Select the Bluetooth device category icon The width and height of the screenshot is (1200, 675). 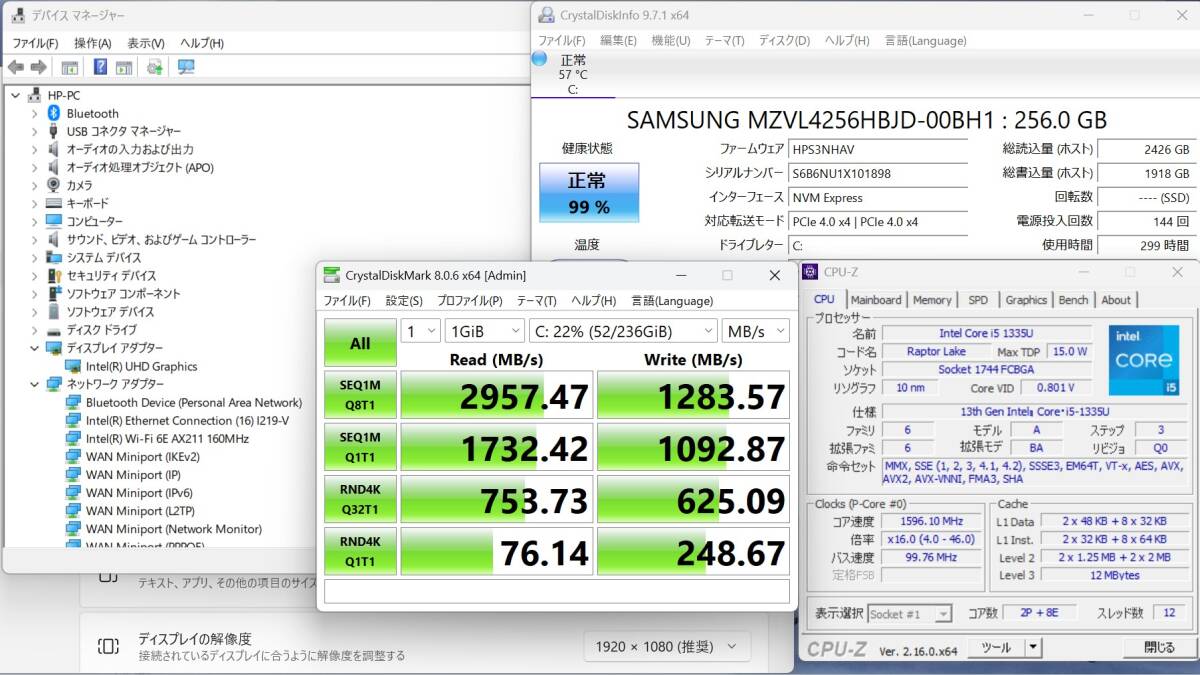pos(54,113)
